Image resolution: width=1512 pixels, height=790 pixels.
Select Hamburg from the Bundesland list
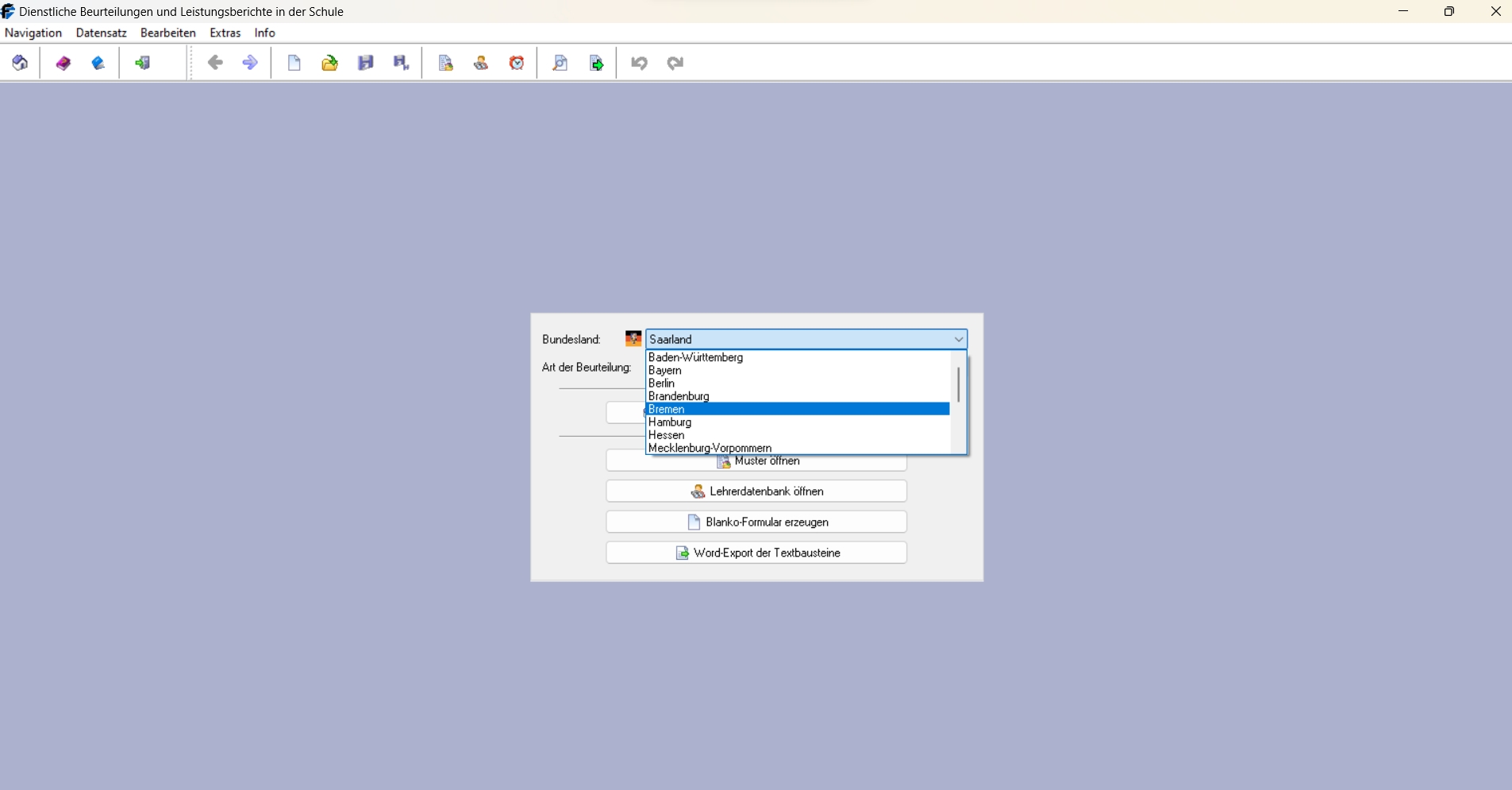(798, 422)
